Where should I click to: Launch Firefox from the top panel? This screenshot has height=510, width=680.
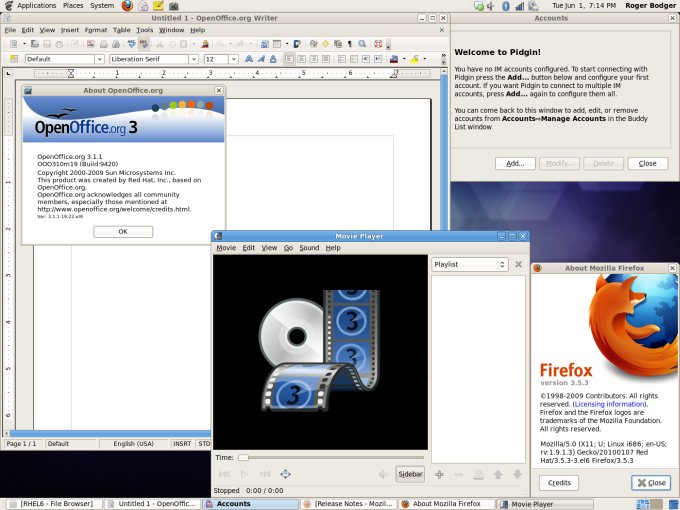pyautogui.click(x=127, y=6)
